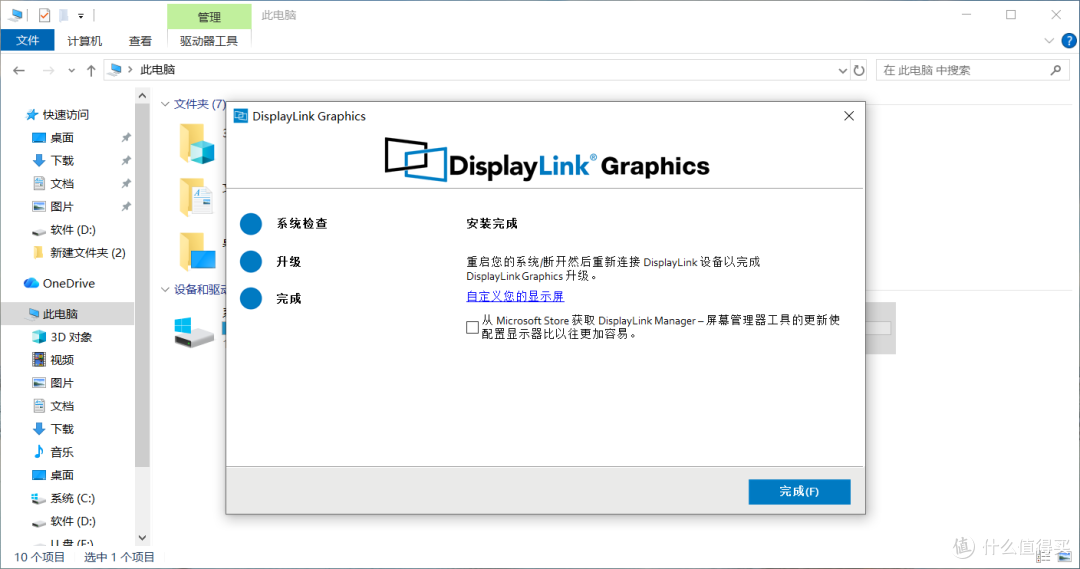Image resolution: width=1080 pixels, height=569 pixels.
Task: Open pinned 图片 under quick access
Action: tap(62, 207)
